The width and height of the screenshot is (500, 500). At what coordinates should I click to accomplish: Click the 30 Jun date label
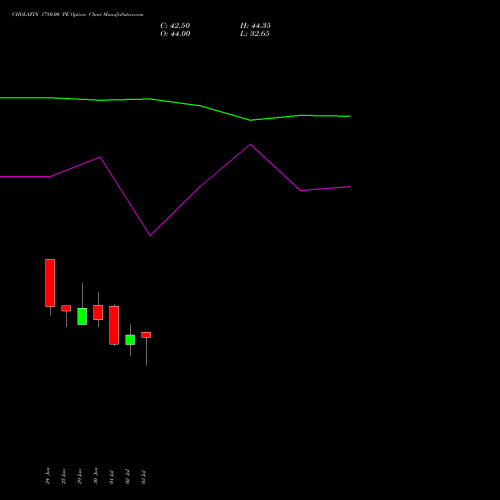[x=96, y=476]
